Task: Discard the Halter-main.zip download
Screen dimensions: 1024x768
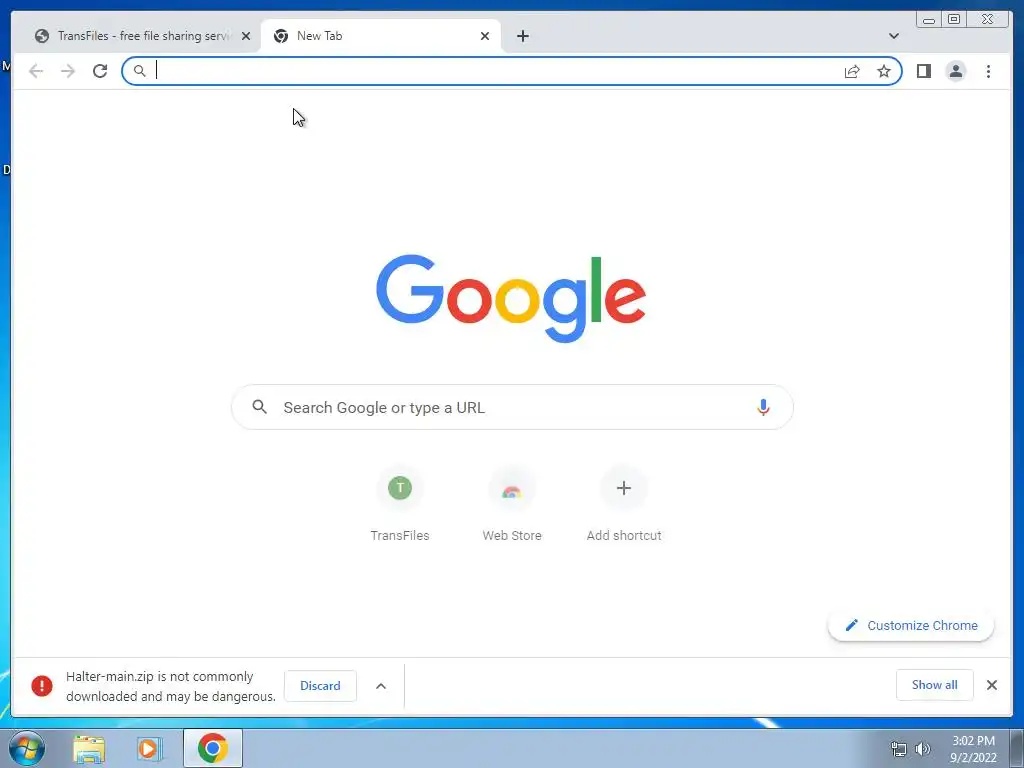Action: [320, 686]
